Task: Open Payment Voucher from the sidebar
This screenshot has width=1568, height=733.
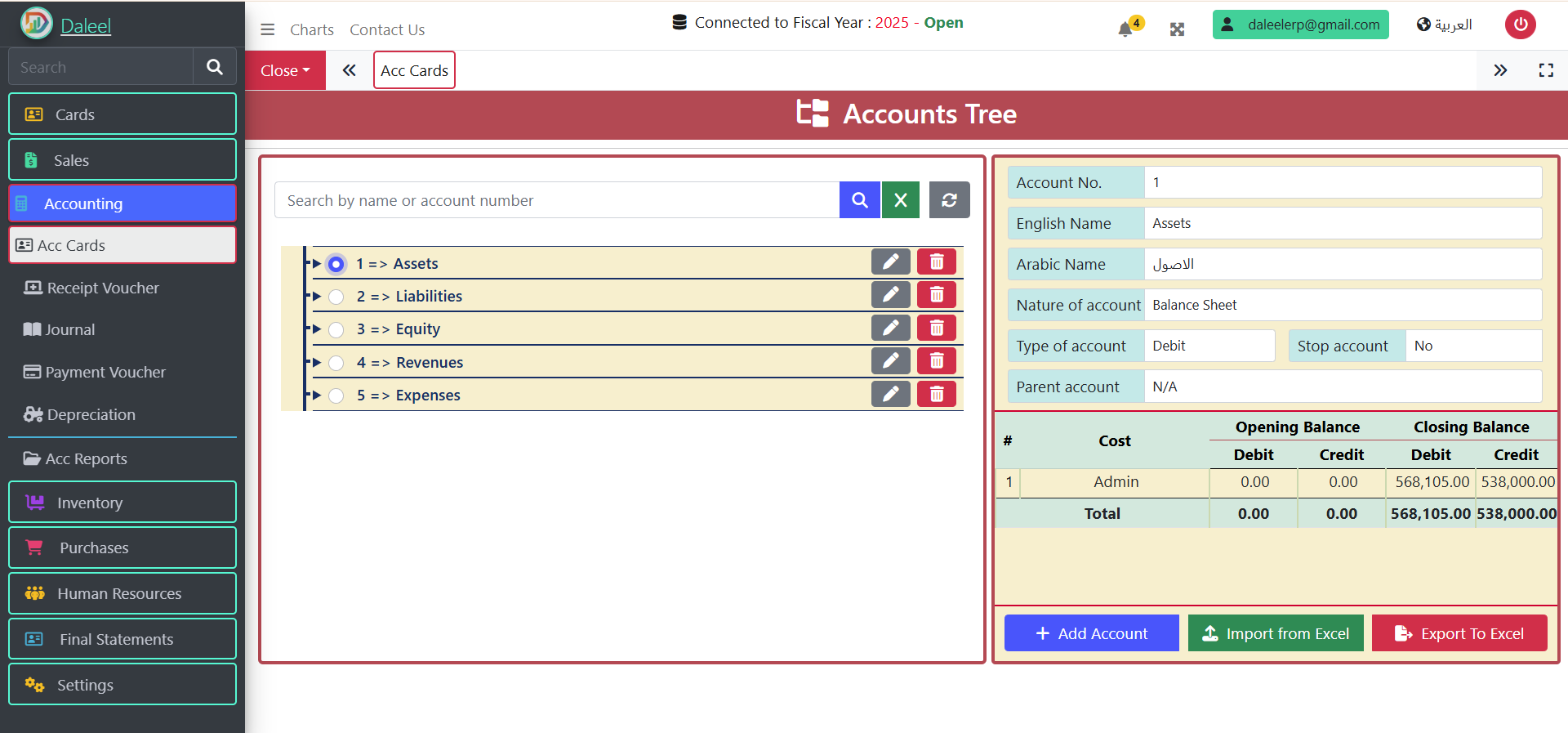Action: (x=122, y=372)
